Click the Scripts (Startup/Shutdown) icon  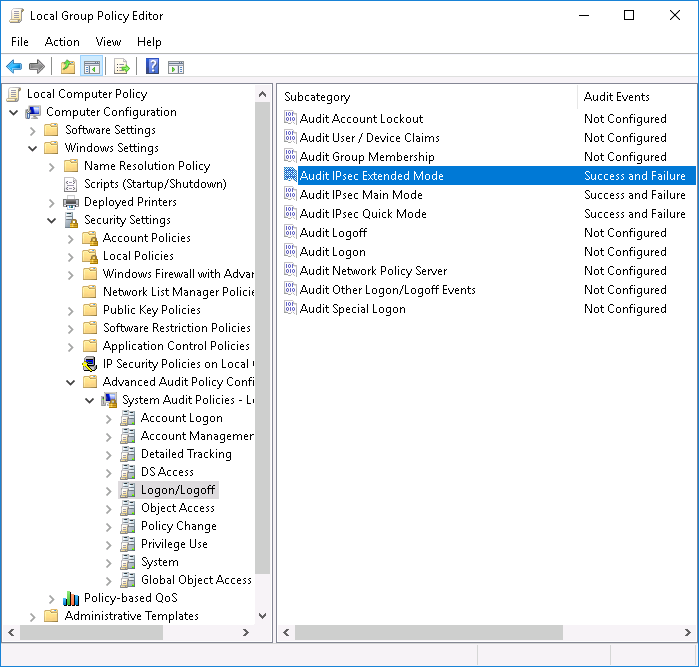[x=71, y=184]
